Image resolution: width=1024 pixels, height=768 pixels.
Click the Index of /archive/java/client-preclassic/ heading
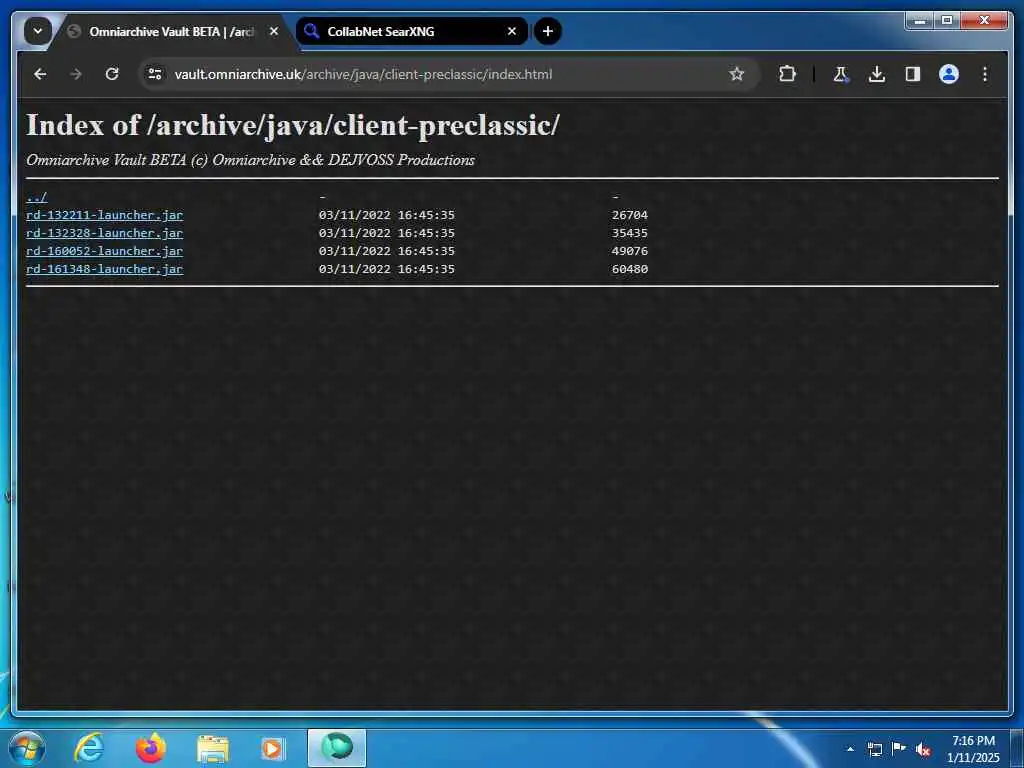pyautogui.click(x=293, y=125)
